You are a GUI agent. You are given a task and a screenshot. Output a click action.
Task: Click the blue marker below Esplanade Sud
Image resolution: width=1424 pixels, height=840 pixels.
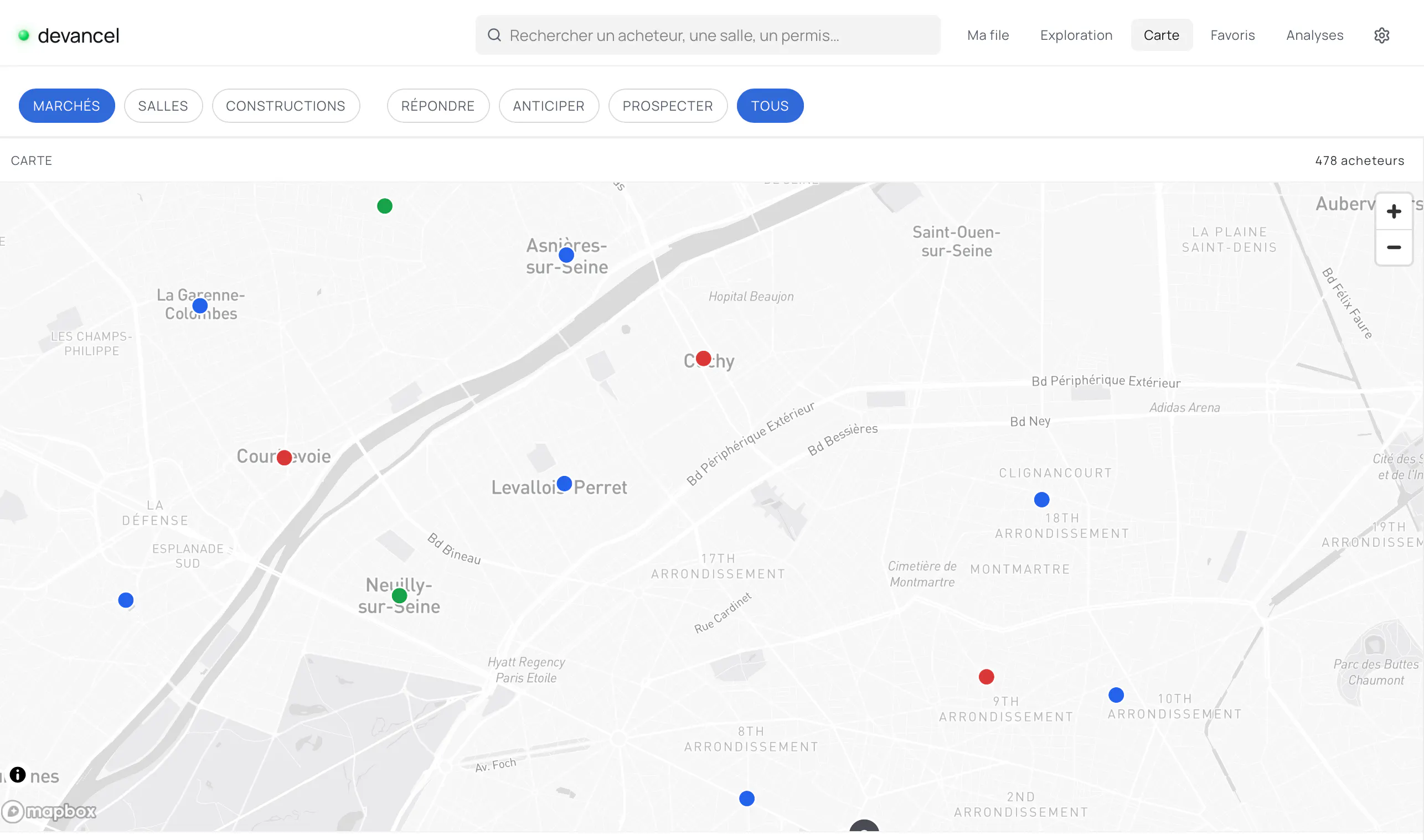click(126, 600)
